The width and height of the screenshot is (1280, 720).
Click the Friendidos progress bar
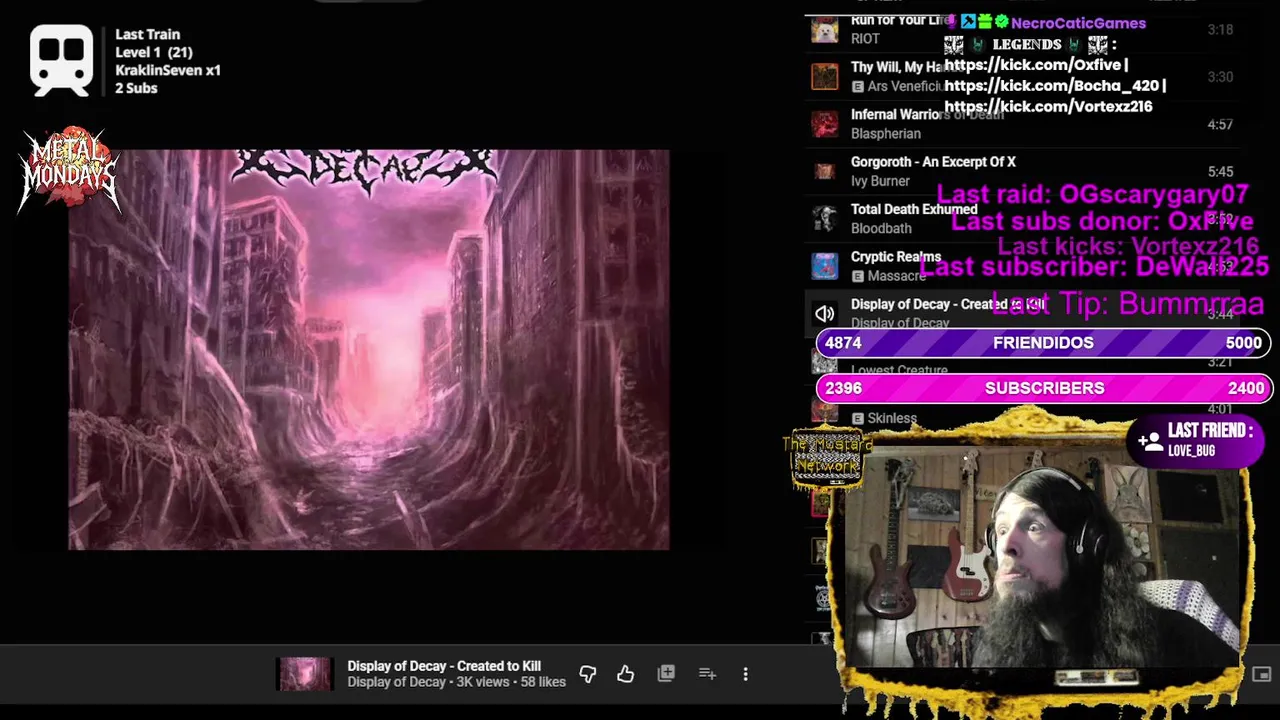pyautogui.click(x=1043, y=343)
